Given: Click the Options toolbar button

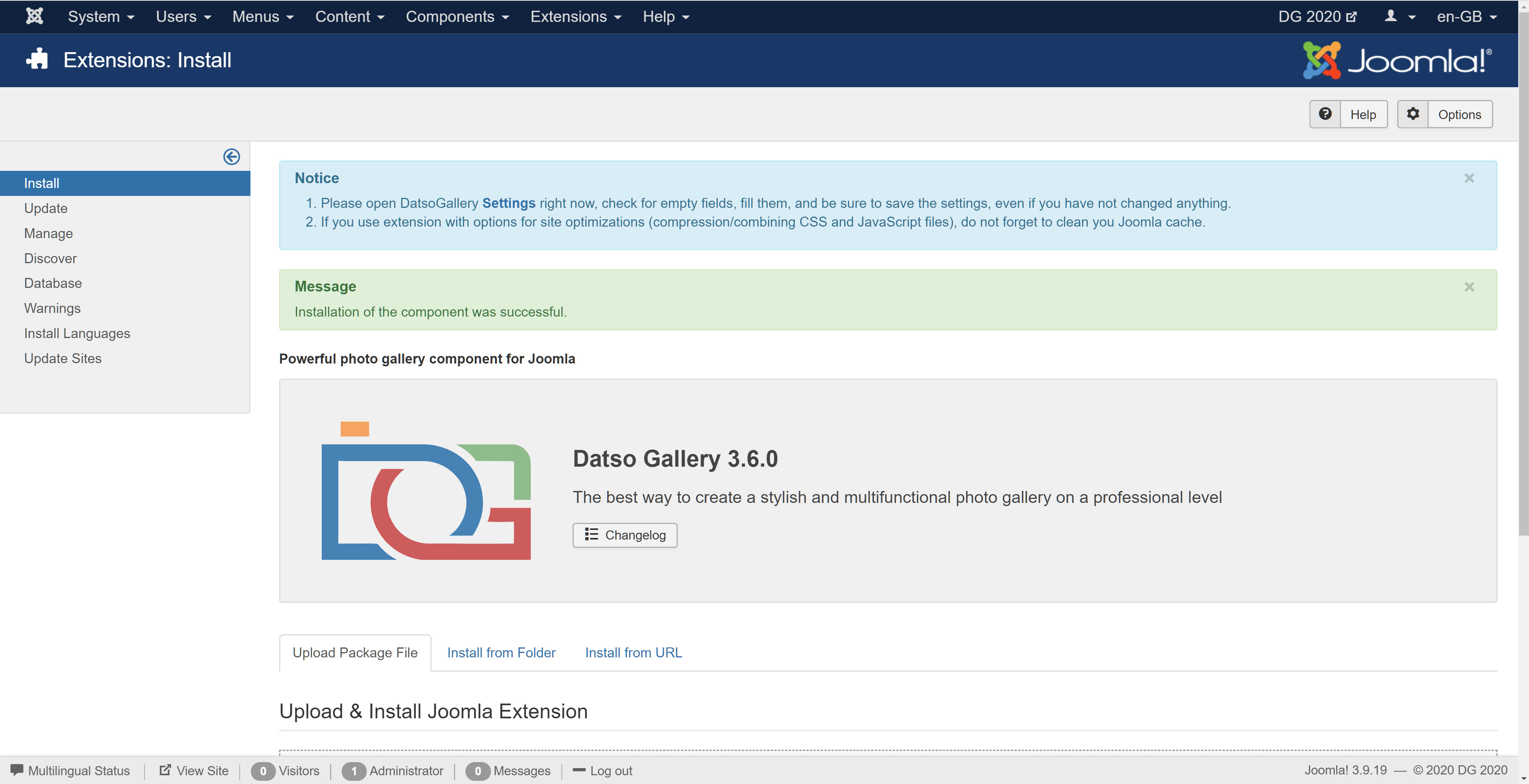Looking at the screenshot, I should pyautogui.click(x=1445, y=114).
